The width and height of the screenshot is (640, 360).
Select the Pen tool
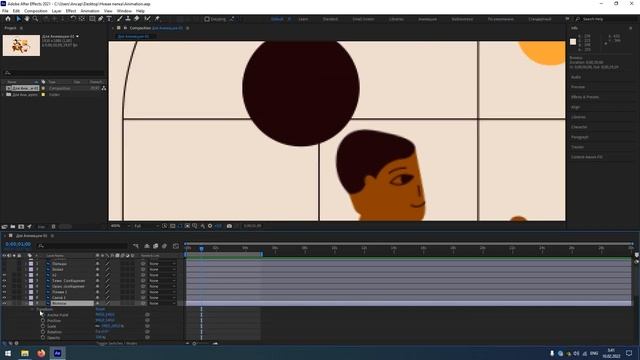pyautogui.click(x=101, y=19)
